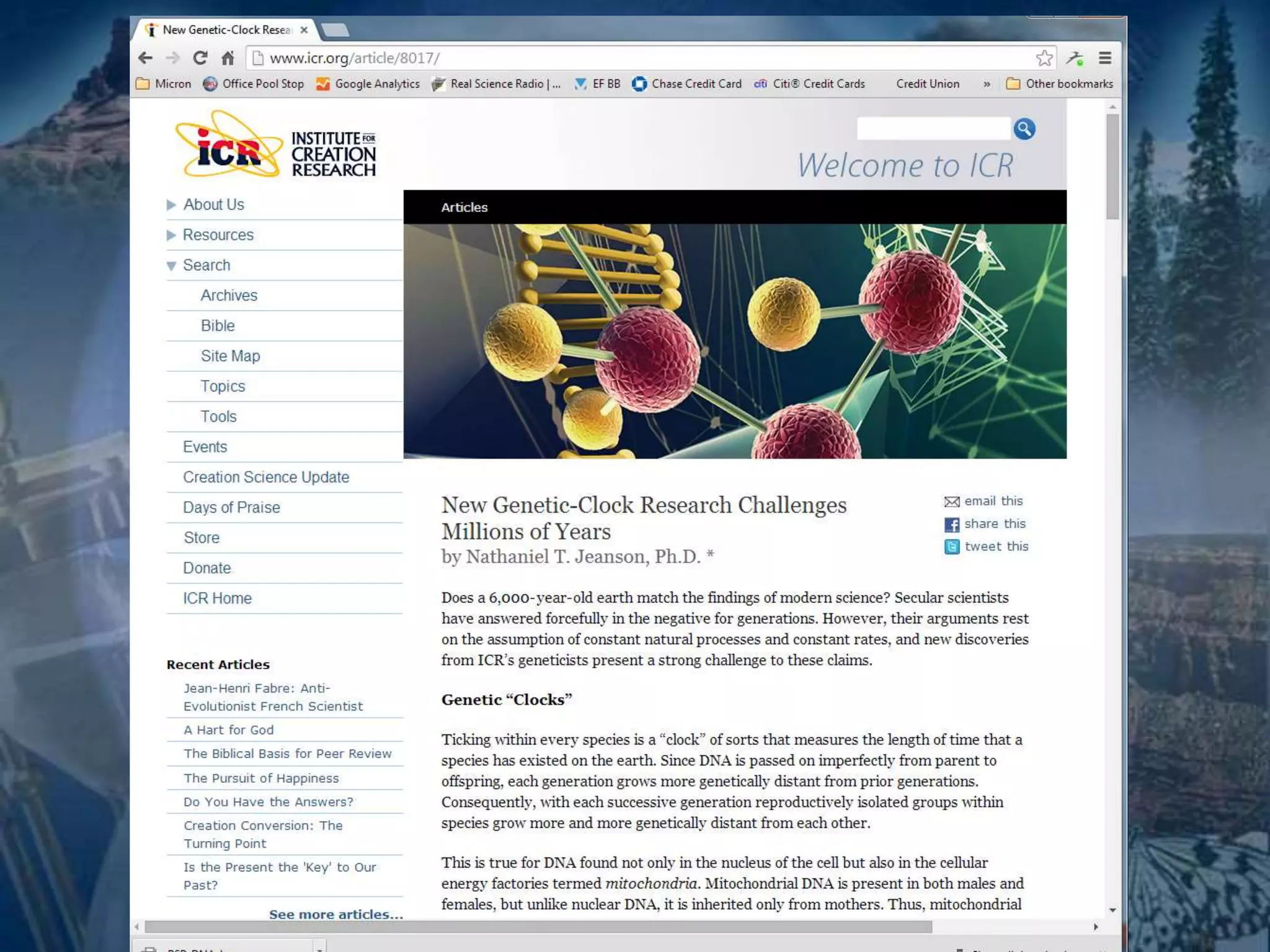
Task: Follow the See more articles link
Action: point(335,914)
